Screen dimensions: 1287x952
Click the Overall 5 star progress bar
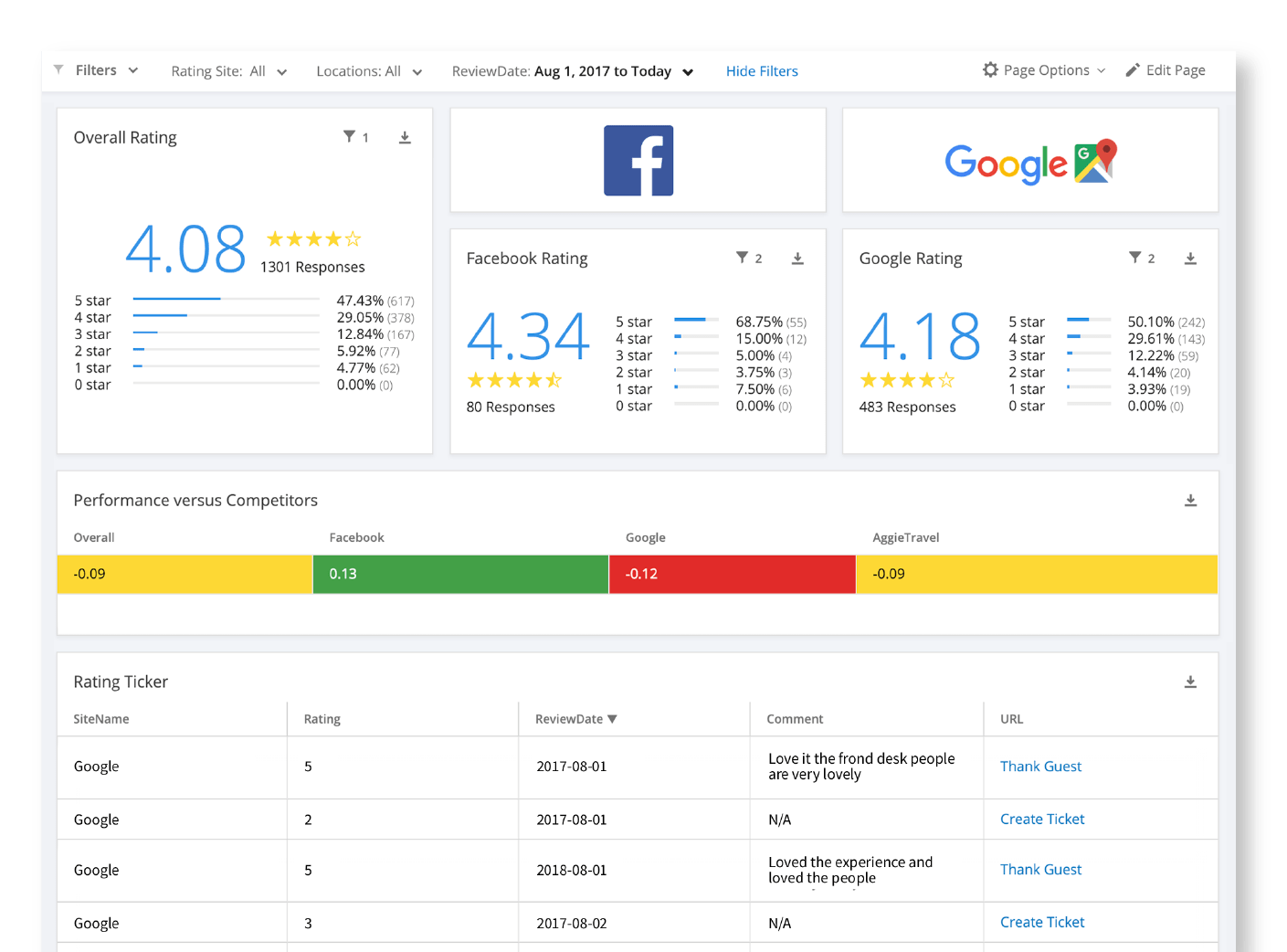pyautogui.click(x=226, y=299)
